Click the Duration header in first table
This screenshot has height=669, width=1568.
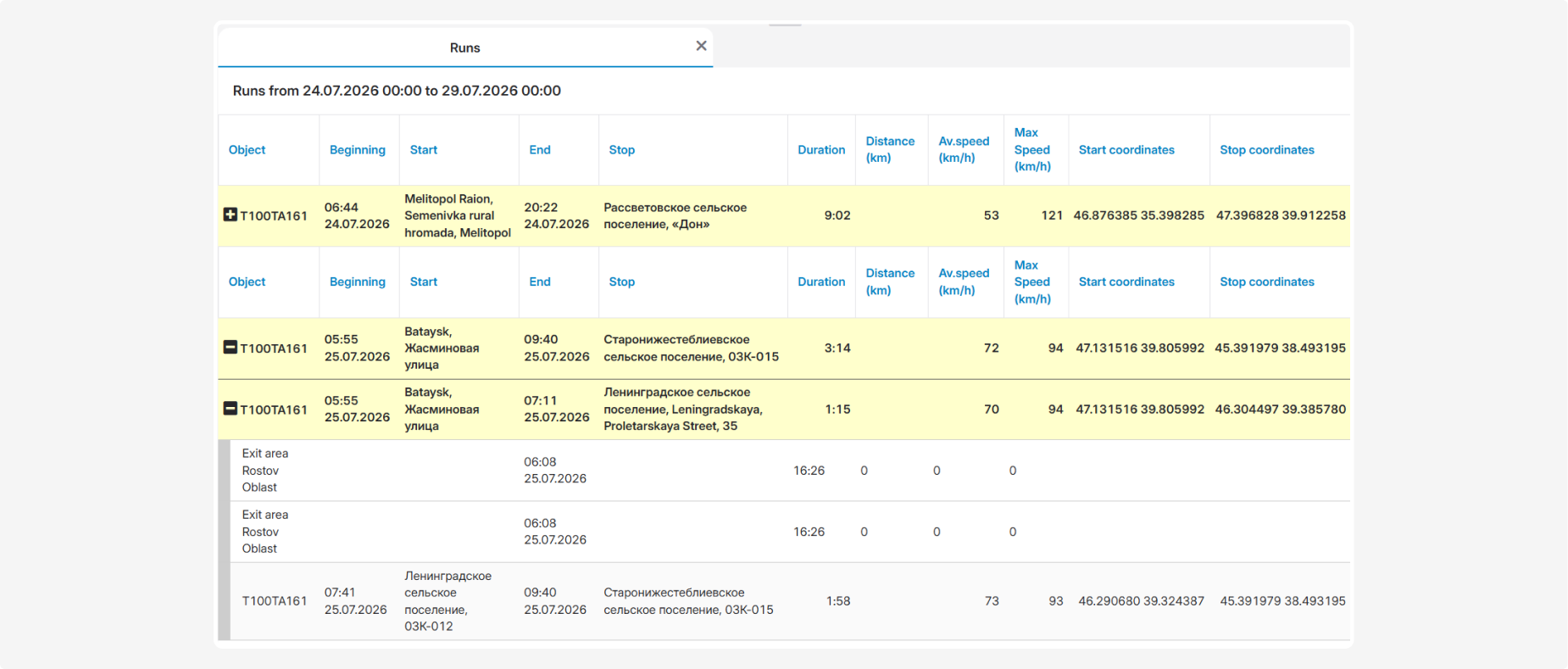click(x=821, y=149)
